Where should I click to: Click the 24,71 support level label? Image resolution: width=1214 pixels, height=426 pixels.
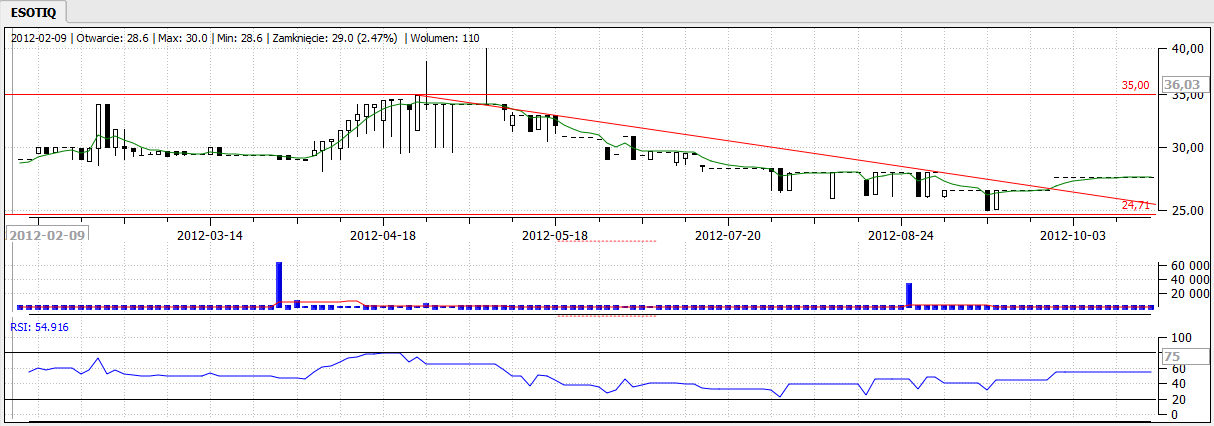coord(1135,205)
